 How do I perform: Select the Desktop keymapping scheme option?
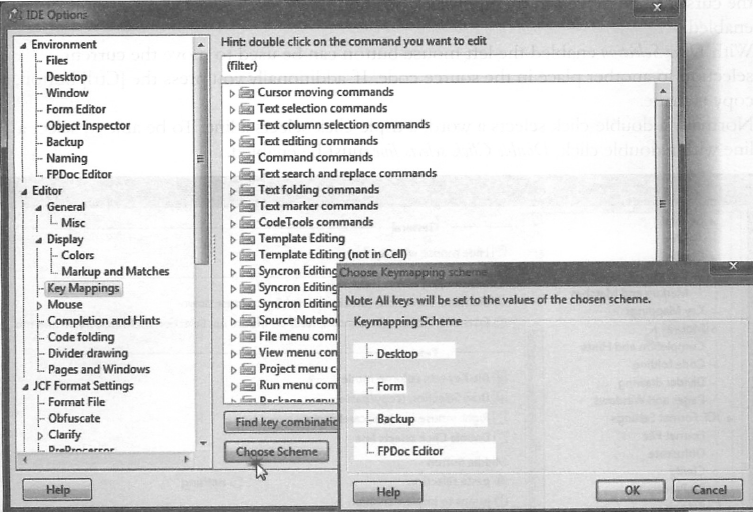tap(397, 353)
